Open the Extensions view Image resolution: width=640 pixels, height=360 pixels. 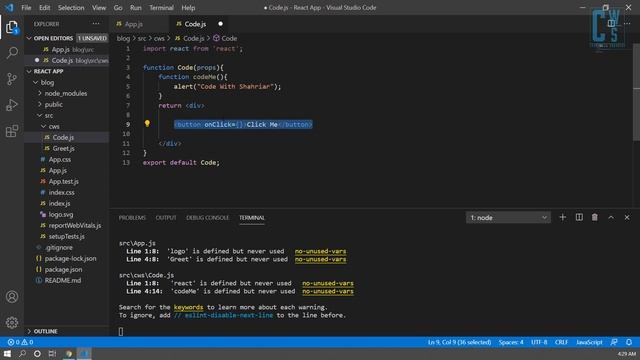[x=12, y=131]
